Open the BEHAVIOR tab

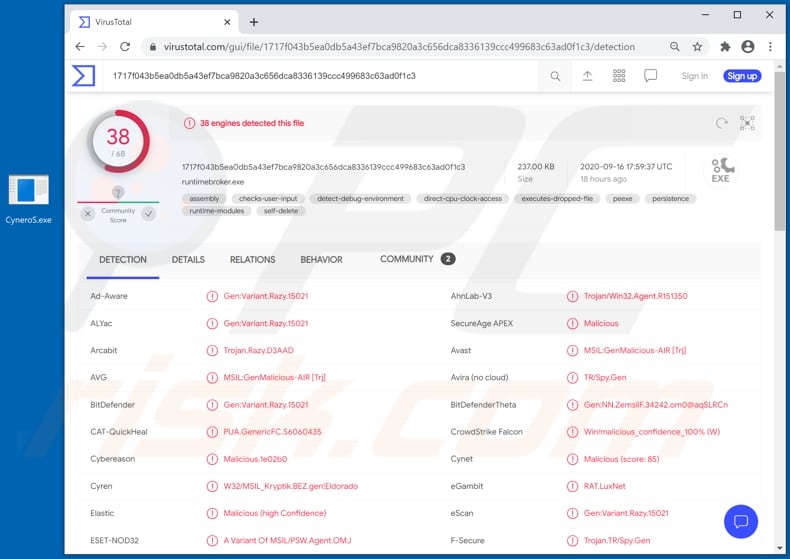321,260
